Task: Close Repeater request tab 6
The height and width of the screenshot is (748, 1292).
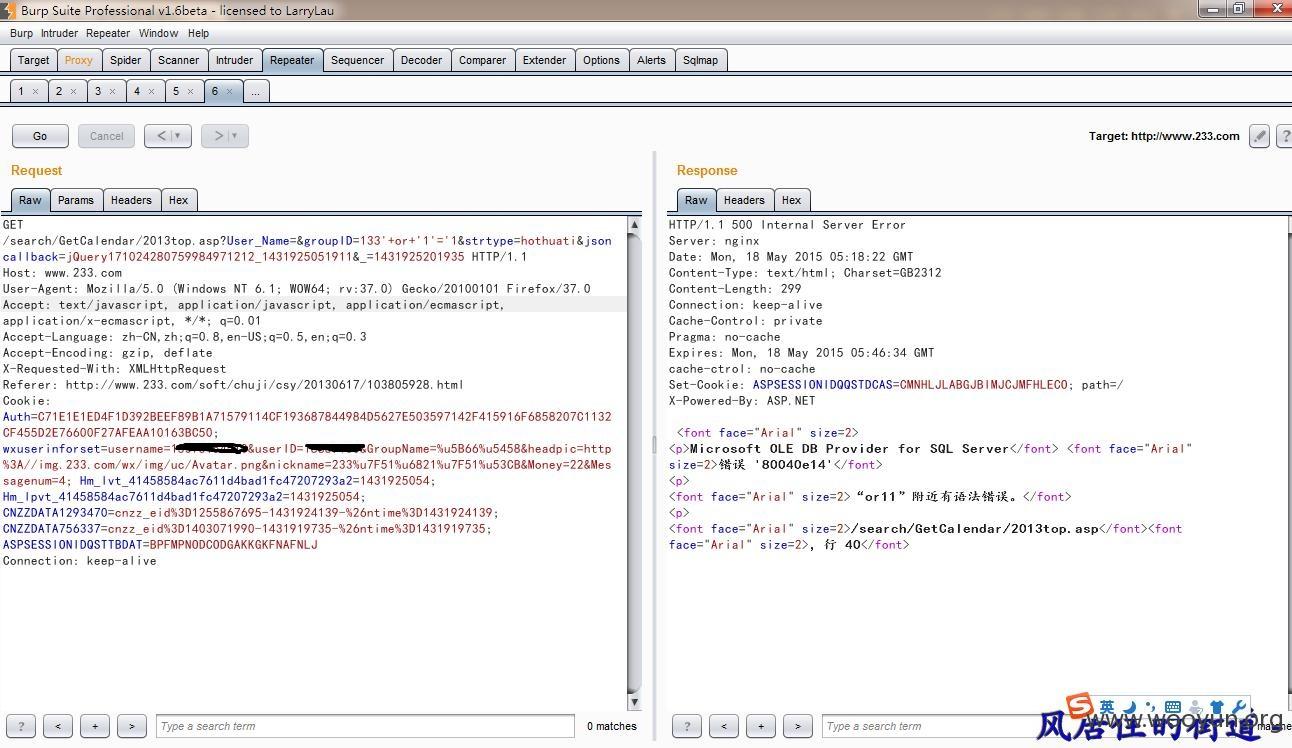Action: tap(229, 91)
